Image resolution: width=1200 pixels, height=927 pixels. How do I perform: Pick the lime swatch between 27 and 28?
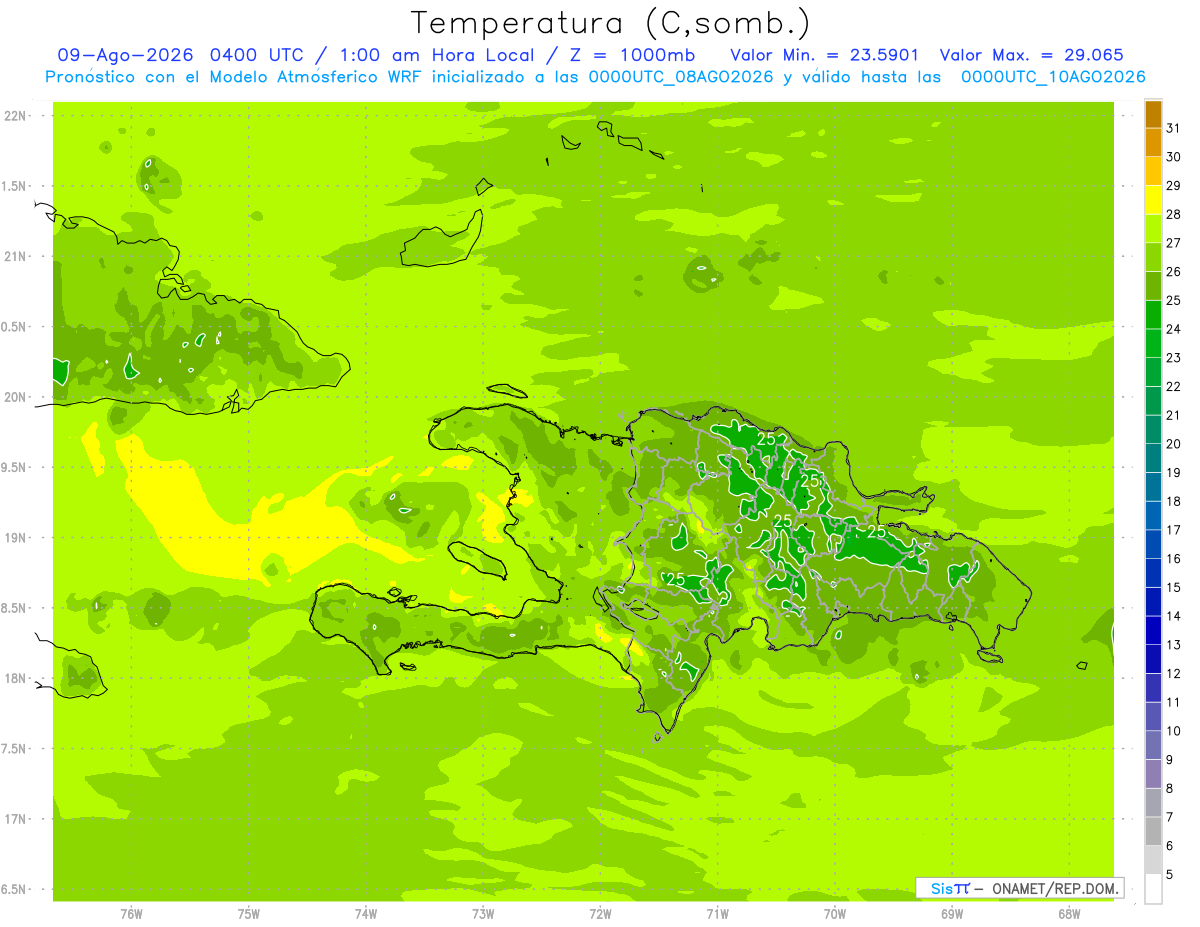[1153, 229]
